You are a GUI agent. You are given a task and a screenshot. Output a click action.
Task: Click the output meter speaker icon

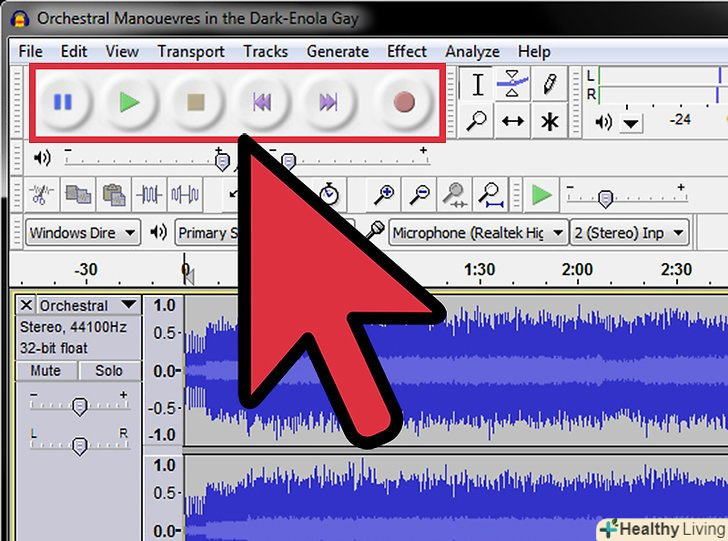604,122
